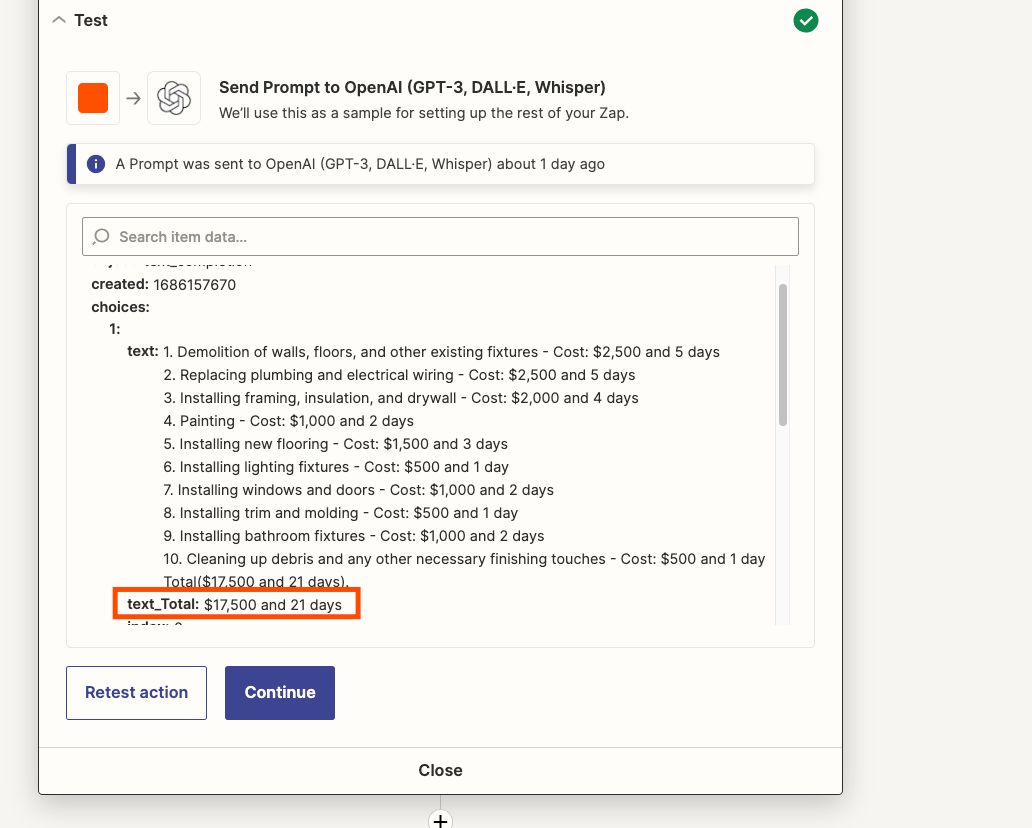Click the orange Zapier trigger app icon

[x=93, y=98]
